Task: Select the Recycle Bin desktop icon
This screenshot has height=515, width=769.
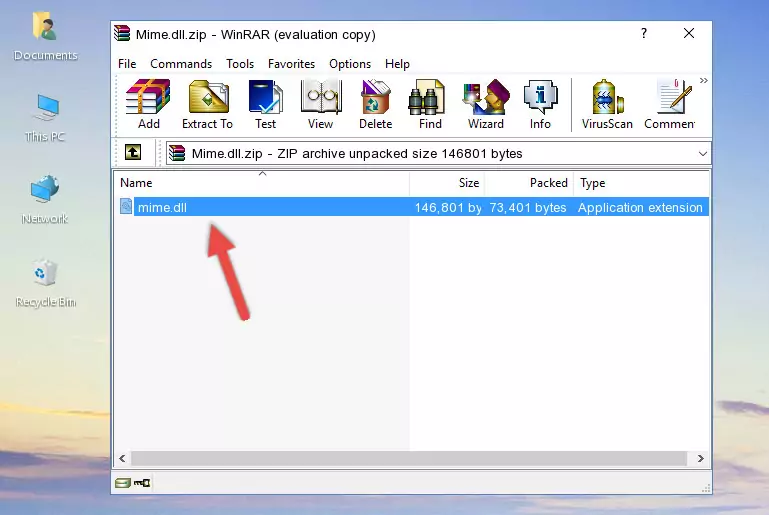Action: click(x=45, y=283)
